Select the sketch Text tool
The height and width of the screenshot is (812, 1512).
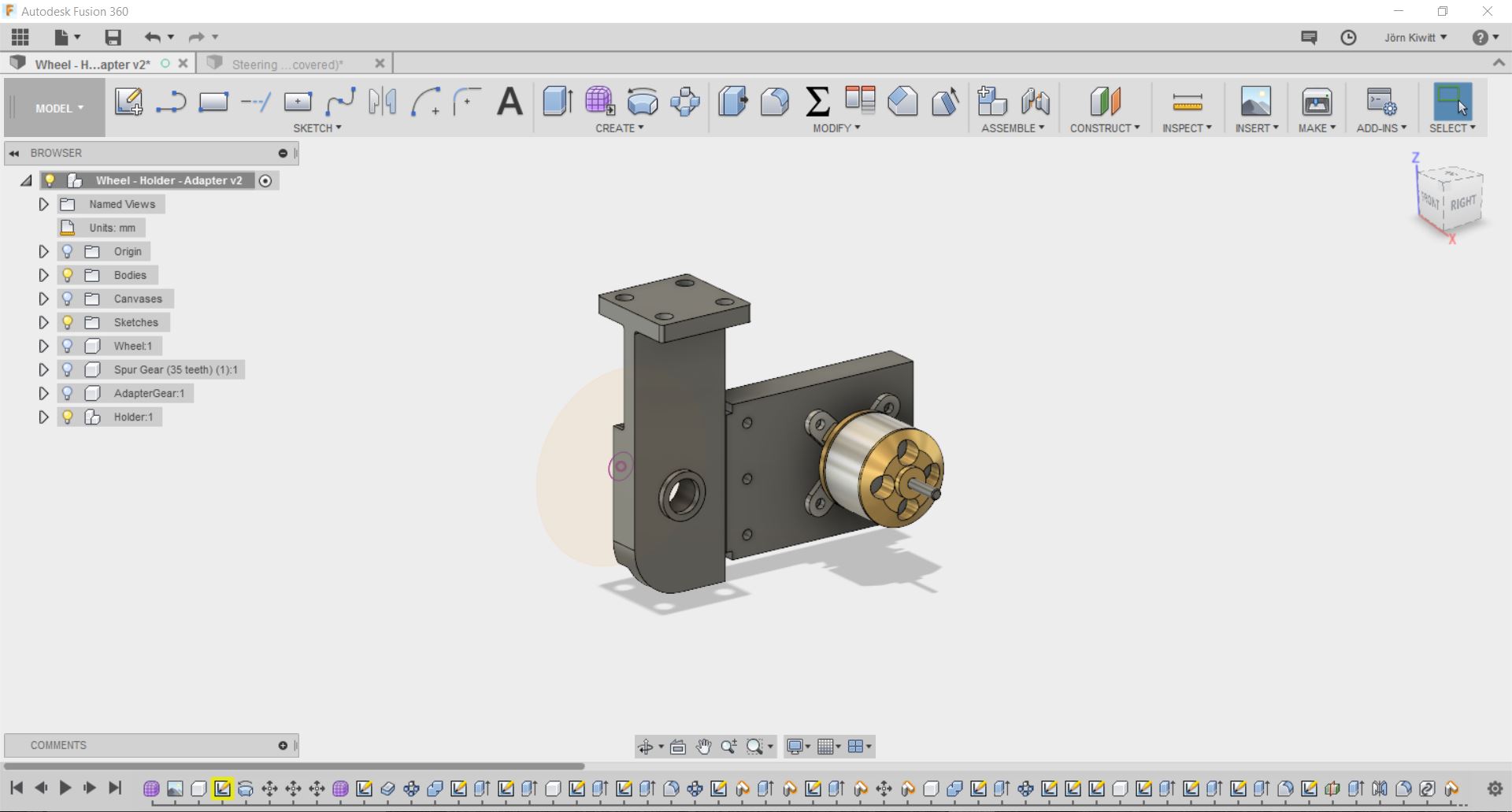pyautogui.click(x=510, y=102)
